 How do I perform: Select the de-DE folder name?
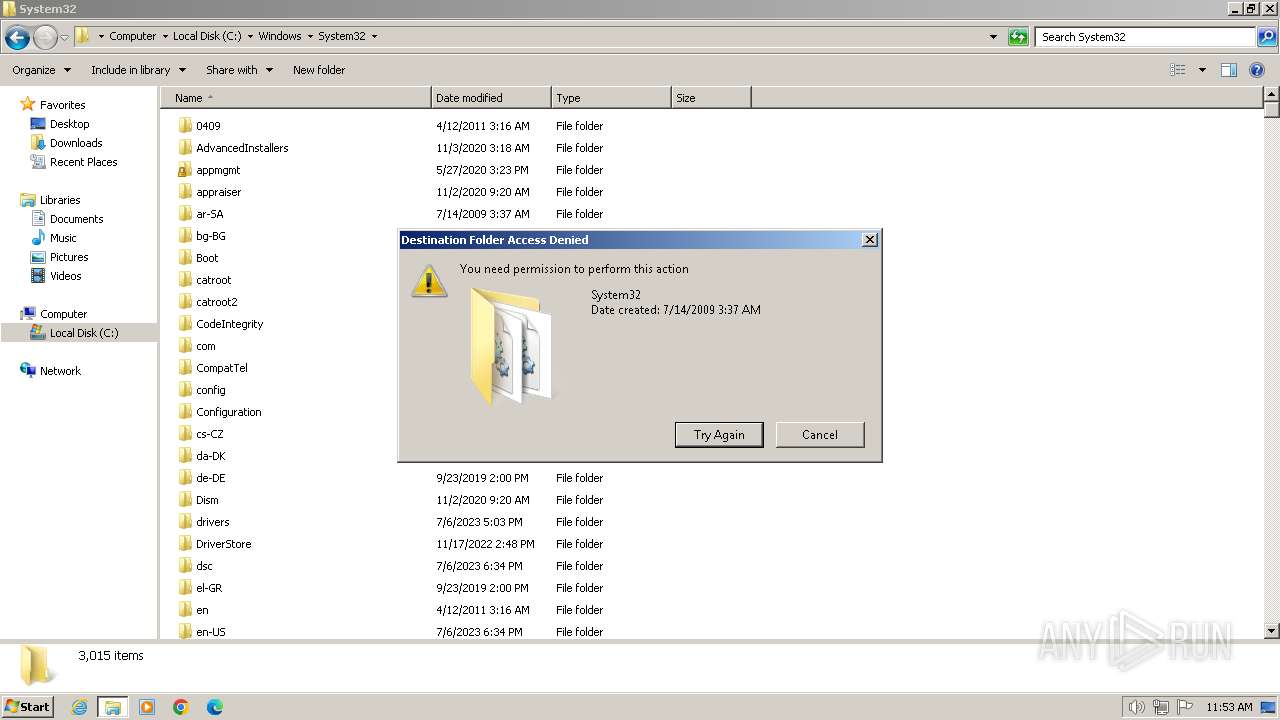[x=210, y=478]
